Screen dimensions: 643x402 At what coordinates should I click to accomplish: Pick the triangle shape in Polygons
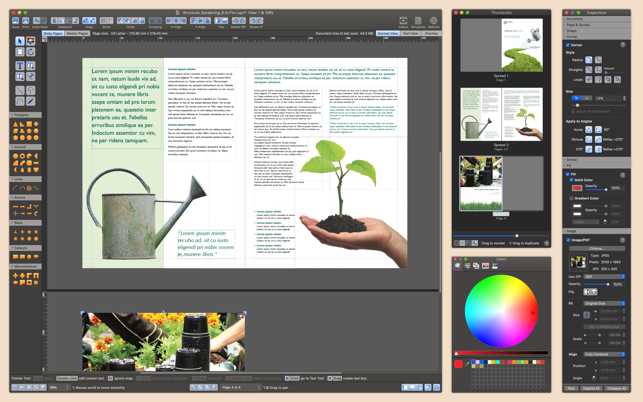point(16,124)
